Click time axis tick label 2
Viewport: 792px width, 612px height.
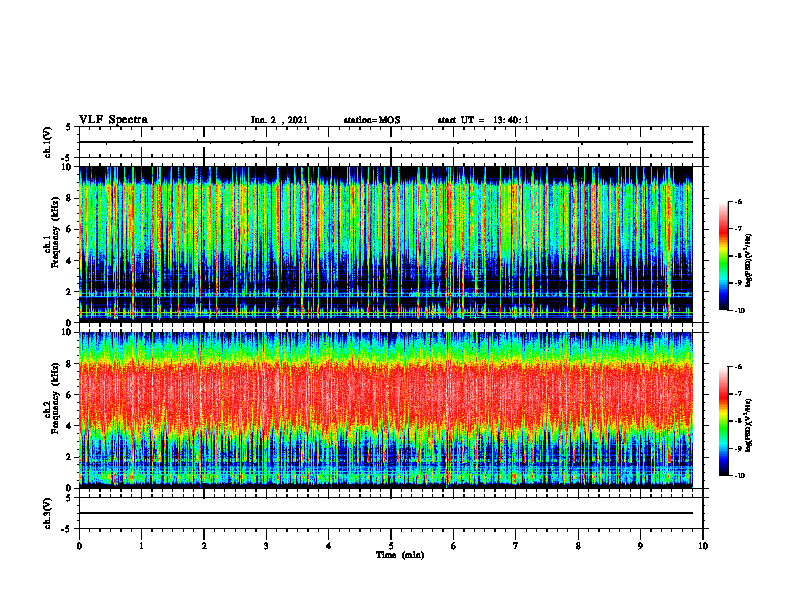pos(204,546)
